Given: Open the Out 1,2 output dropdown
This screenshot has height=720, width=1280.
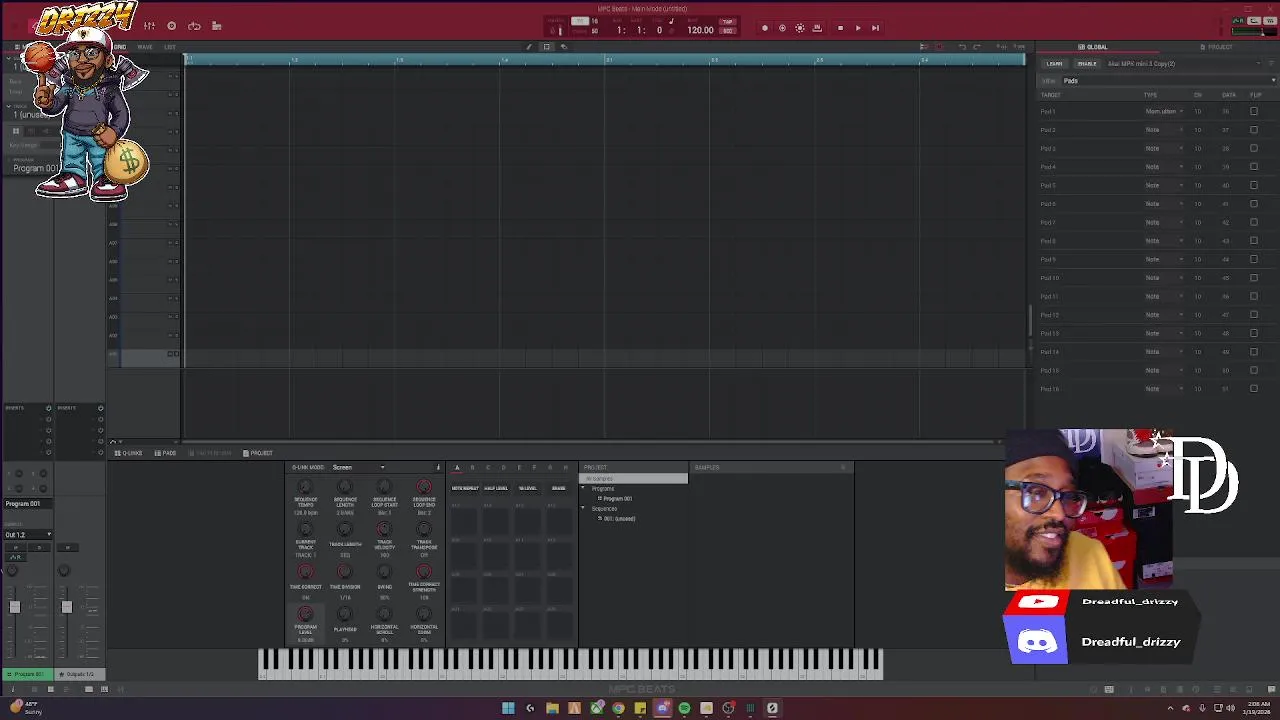Looking at the screenshot, I should (28, 535).
